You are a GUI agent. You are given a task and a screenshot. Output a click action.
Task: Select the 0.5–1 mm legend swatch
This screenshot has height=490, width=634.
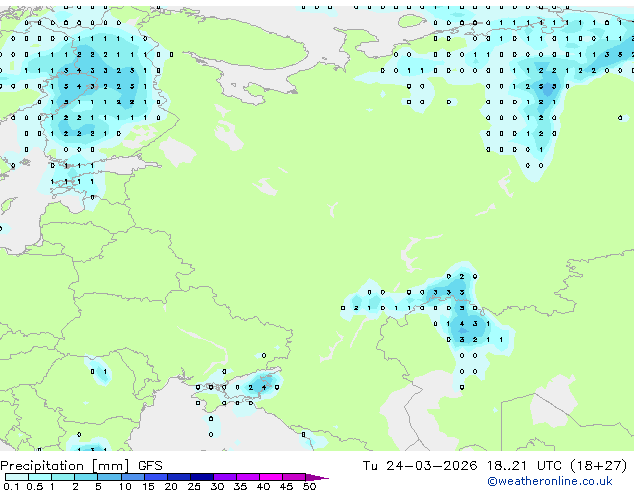(40, 477)
